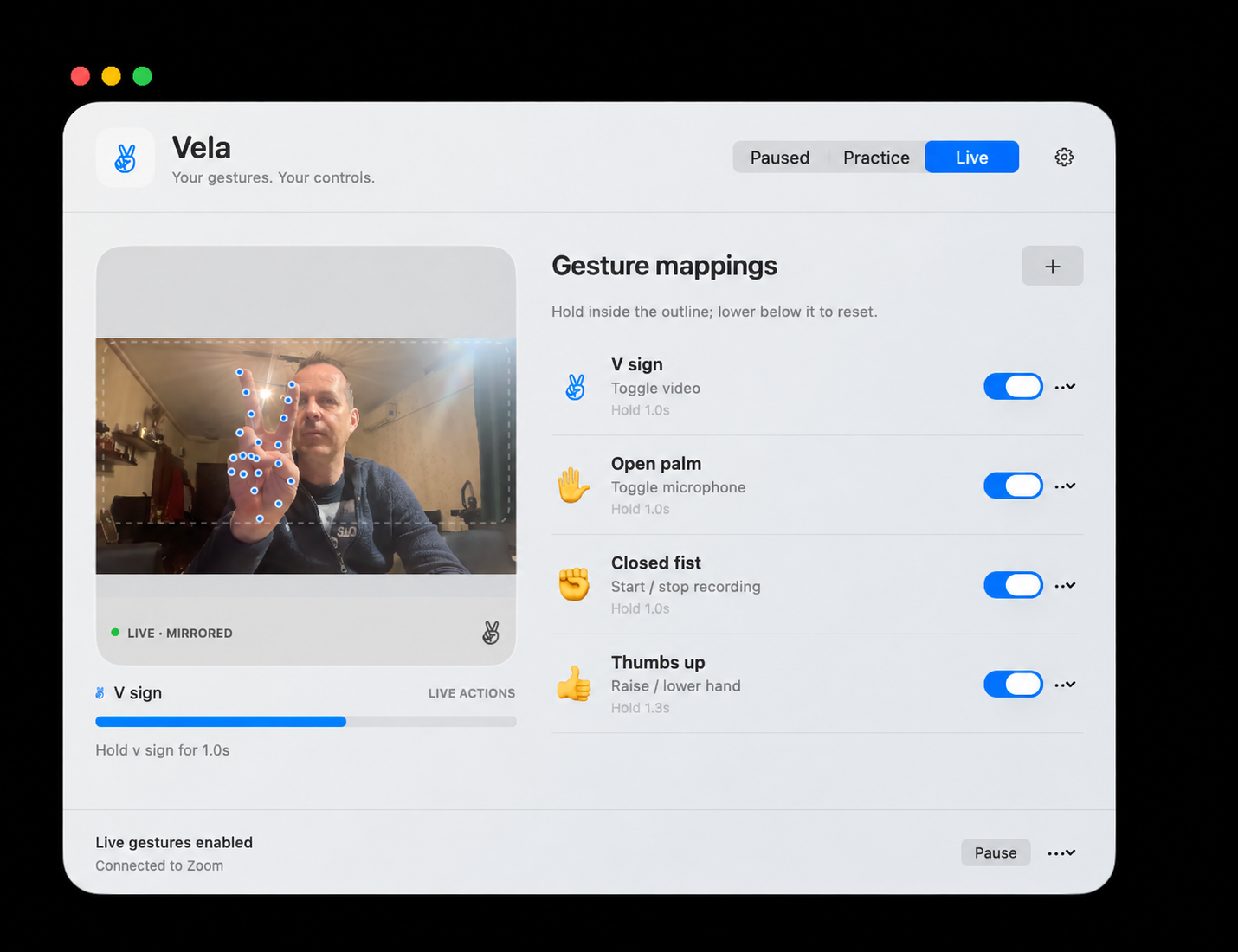Click the yellow minimize window button
1238x952 pixels.
[111, 76]
